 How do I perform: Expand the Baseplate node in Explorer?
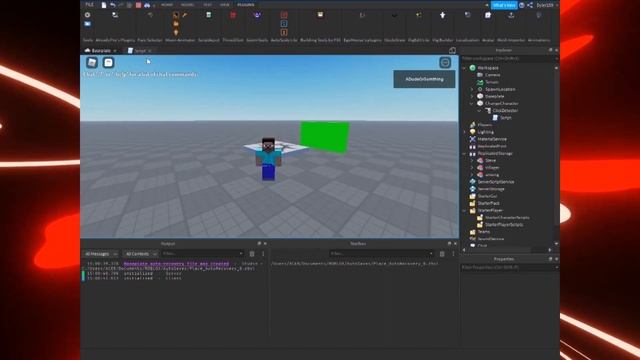pyautogui.click(x=472, y=96)
